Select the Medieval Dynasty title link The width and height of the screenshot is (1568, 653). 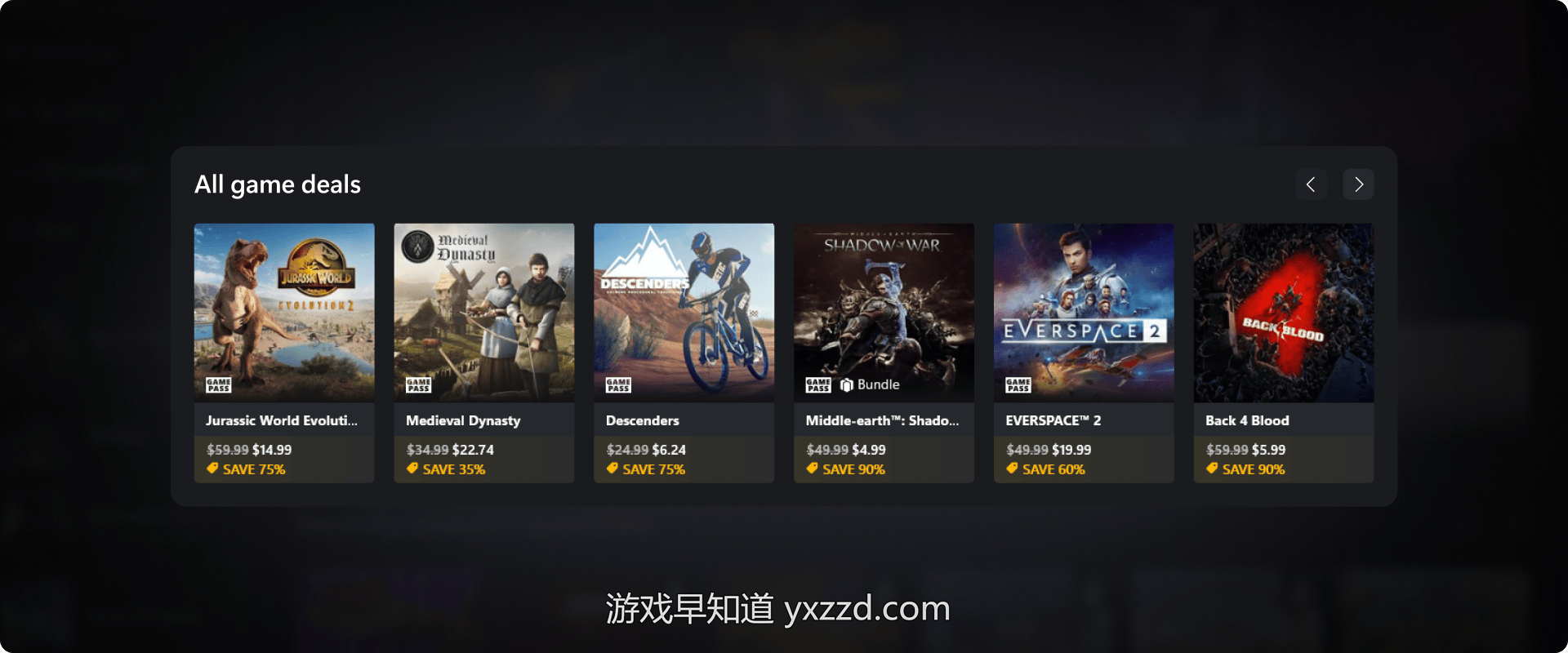pos(463,420)
